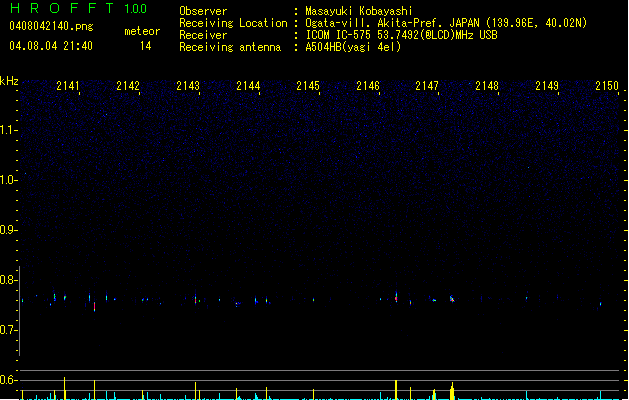The height and width of the screenshot is (400, 629).
Task: Click the 2145 time marker
Action: coord(308,86)
